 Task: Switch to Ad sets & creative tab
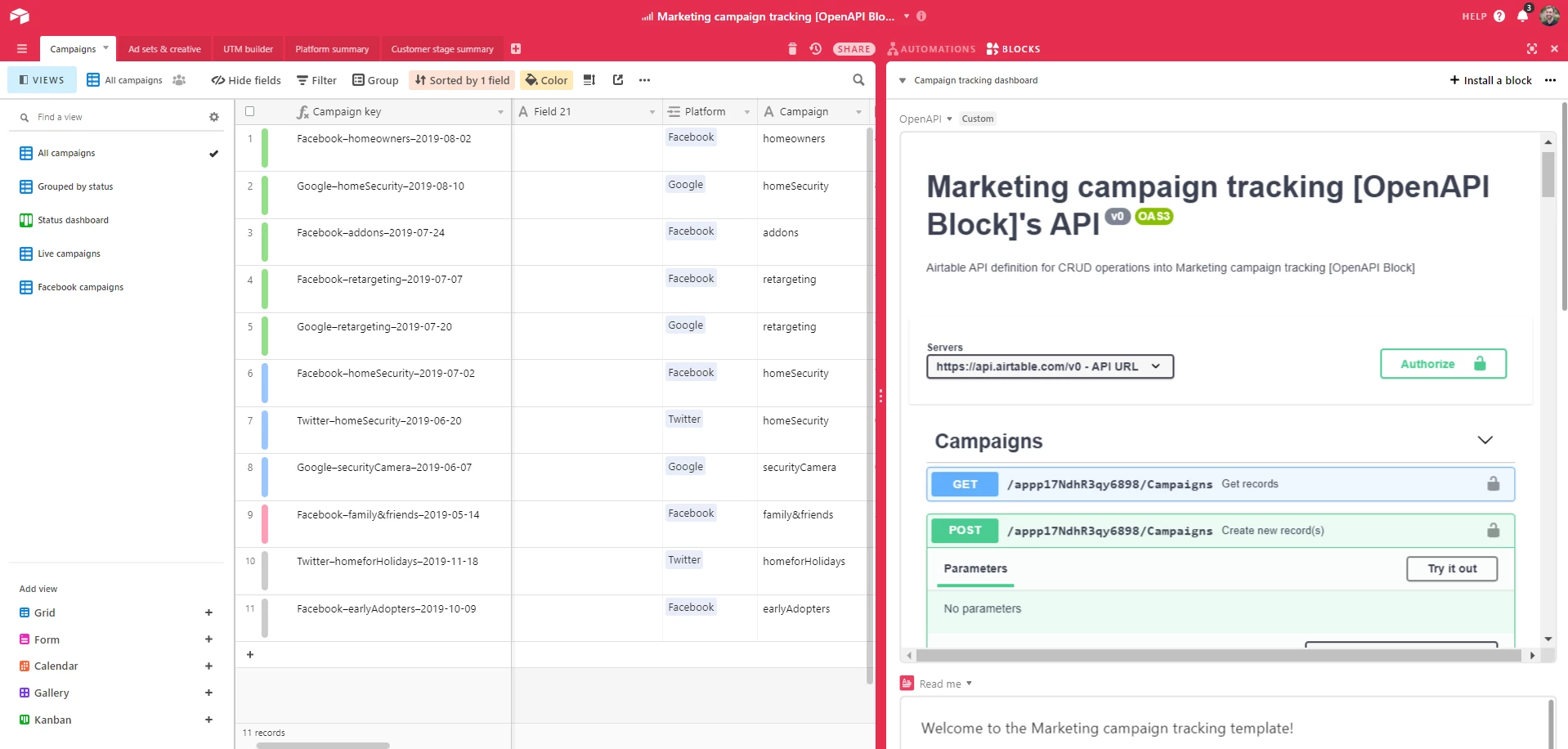(164, 49)
